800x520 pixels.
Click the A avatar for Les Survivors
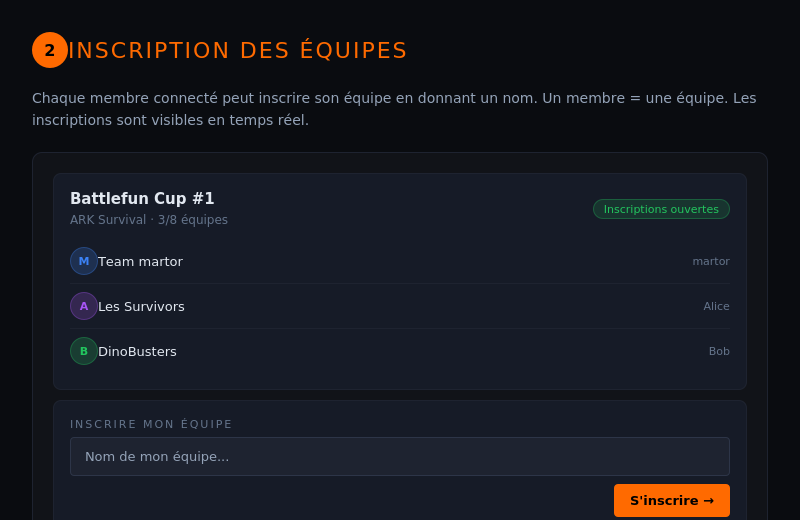tap(84, 306)
